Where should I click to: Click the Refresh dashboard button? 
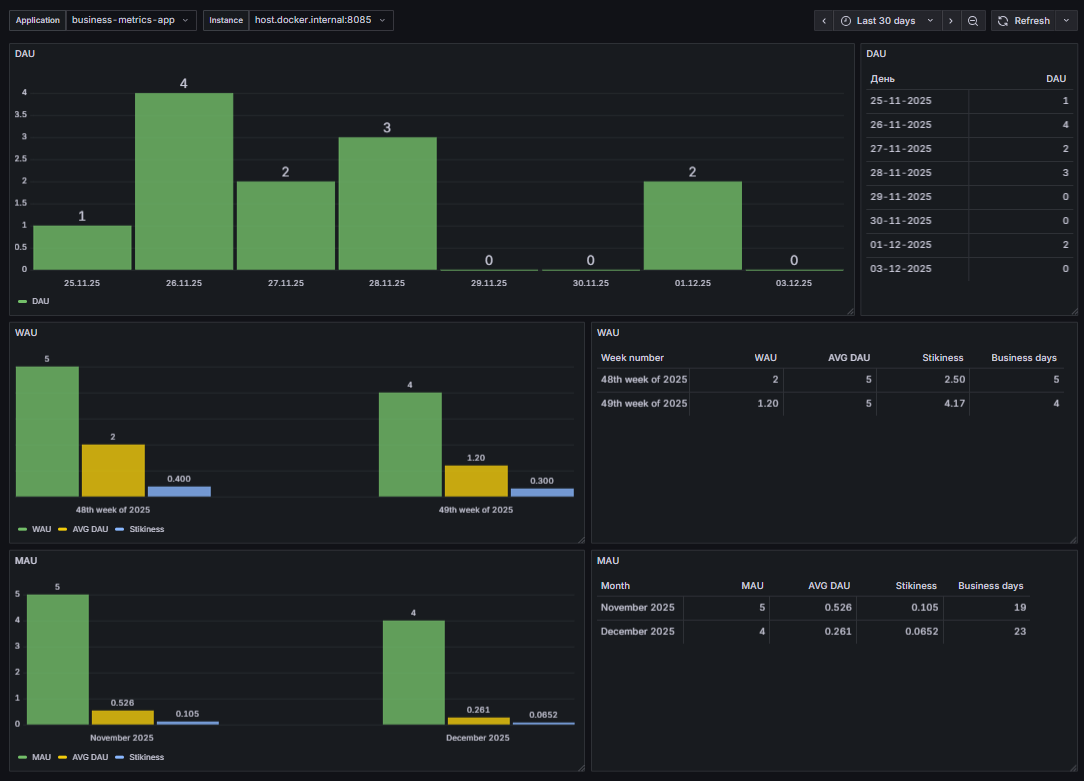1023,21
